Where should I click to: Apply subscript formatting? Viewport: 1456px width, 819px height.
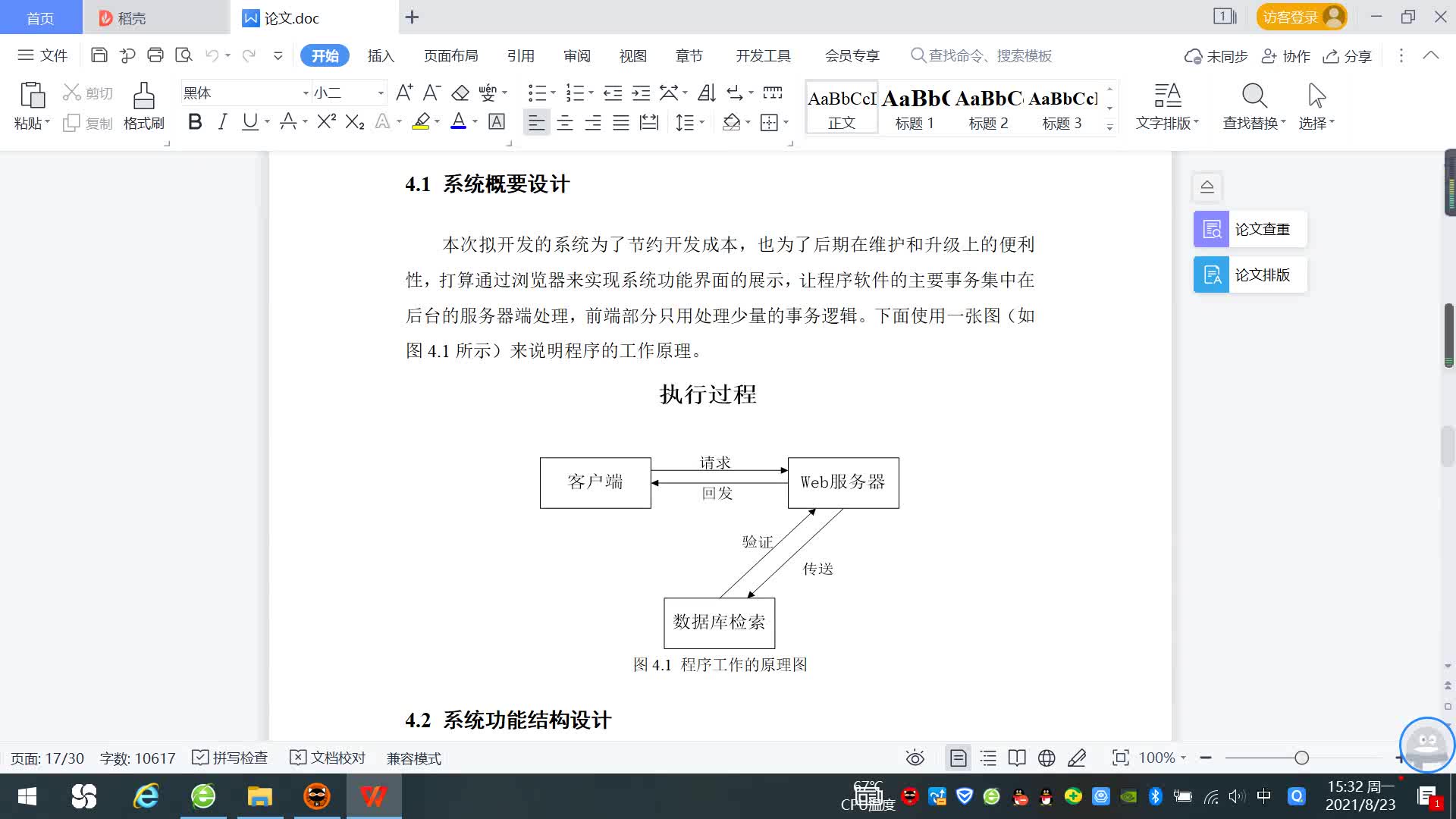[355, 121]
